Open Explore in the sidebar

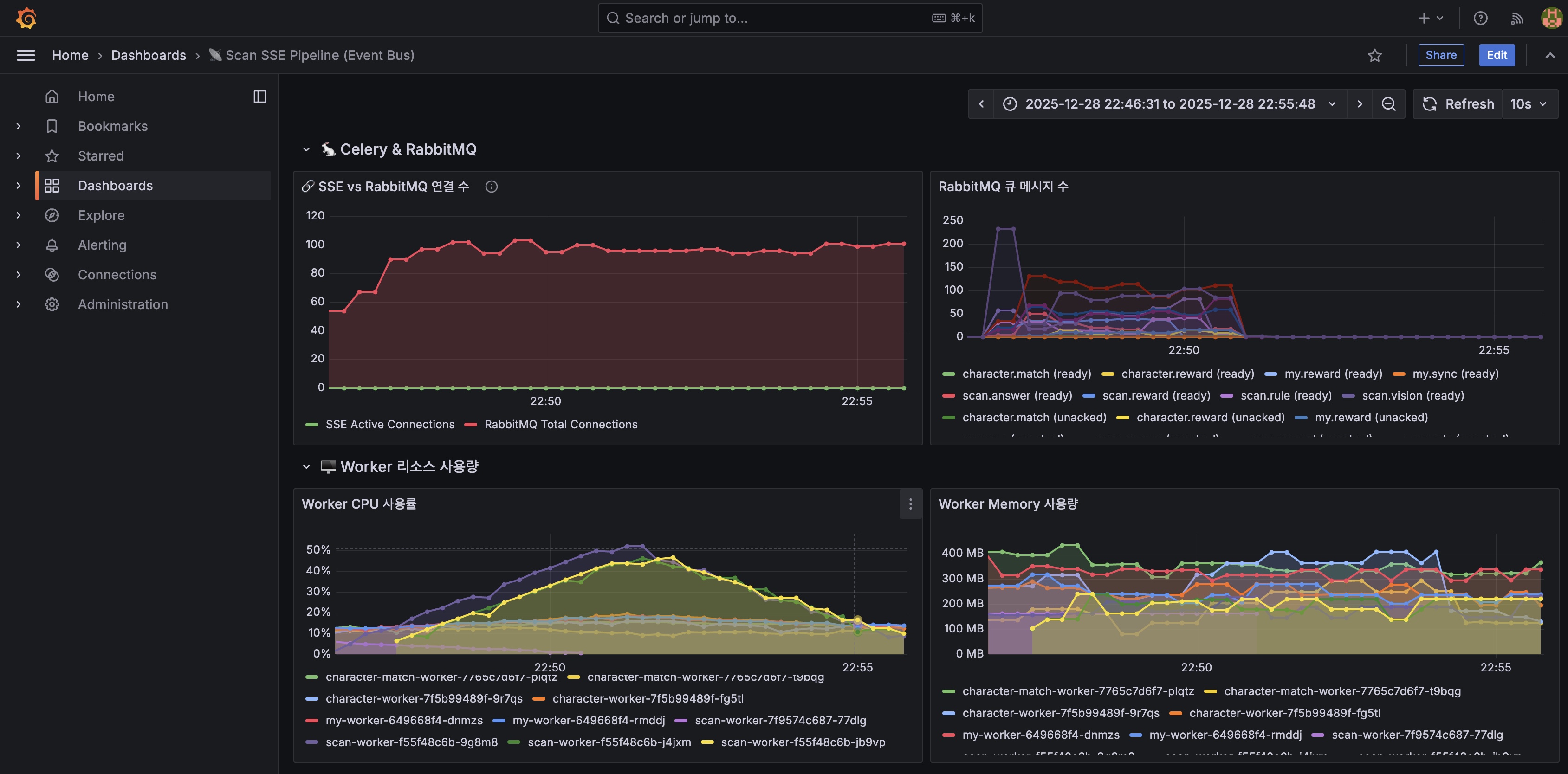point(101,215)
